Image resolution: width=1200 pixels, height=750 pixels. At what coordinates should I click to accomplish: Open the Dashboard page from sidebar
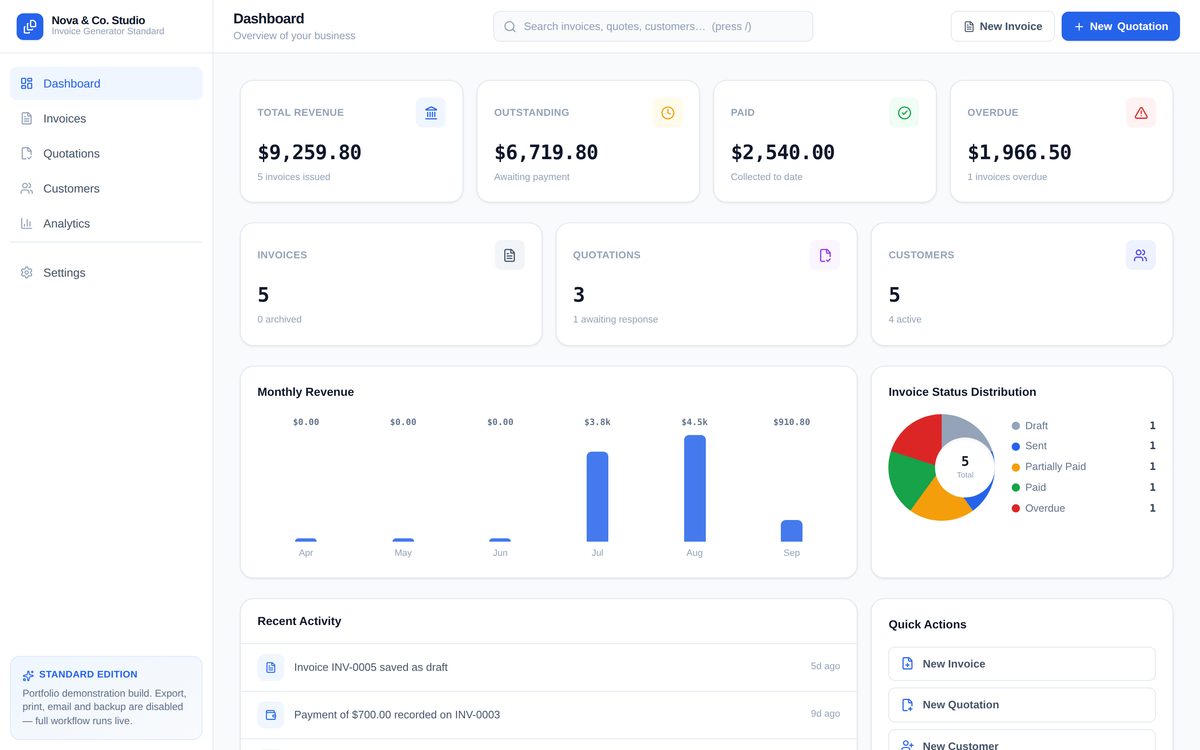pyautogui.click(x=106, y=84)
